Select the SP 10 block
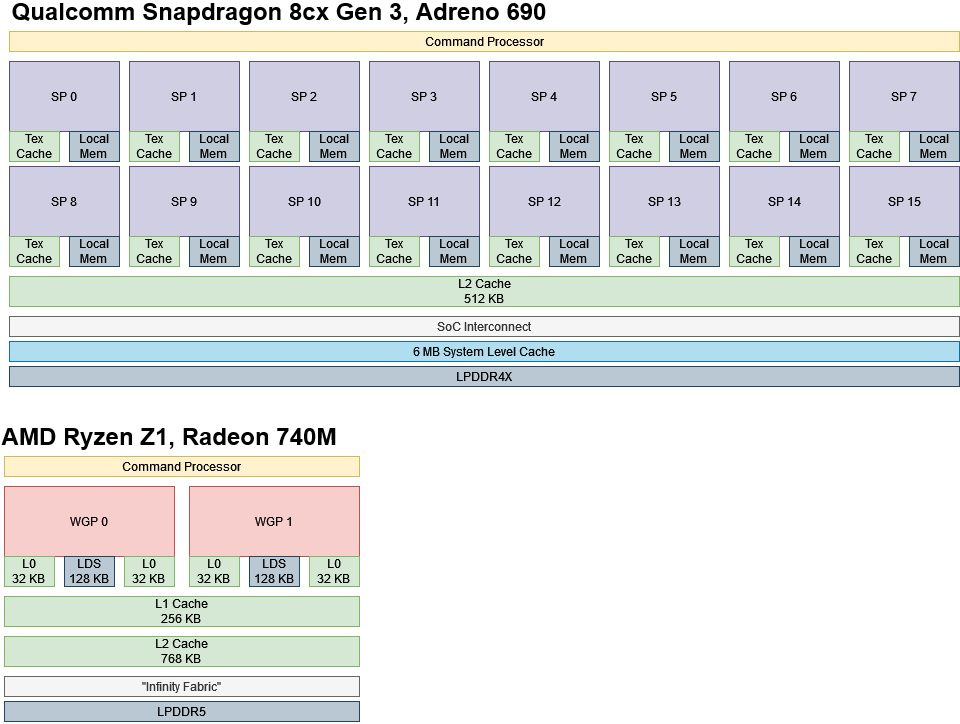The image size is (960, 724). 304,201
